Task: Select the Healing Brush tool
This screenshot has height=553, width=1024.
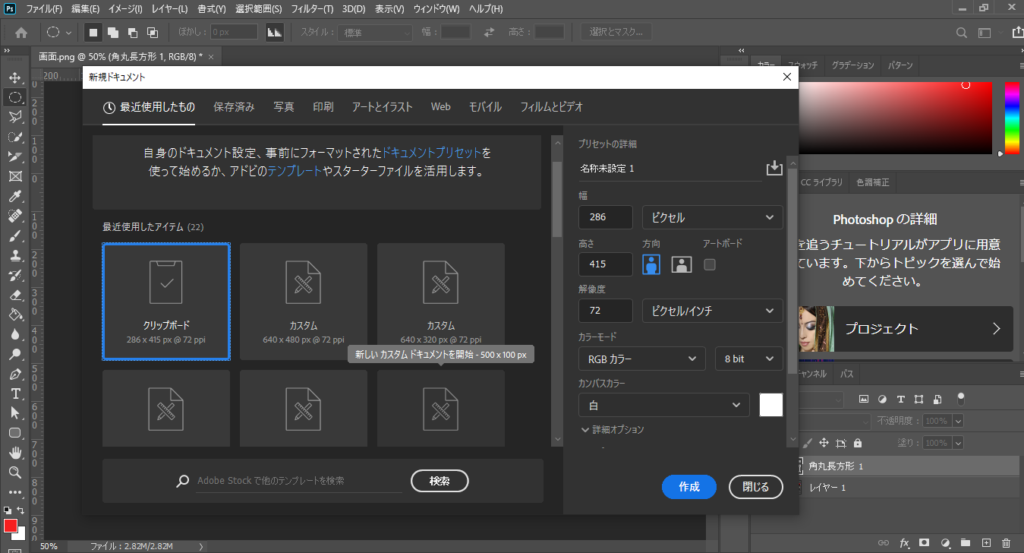Action: [x=15, y=216]
